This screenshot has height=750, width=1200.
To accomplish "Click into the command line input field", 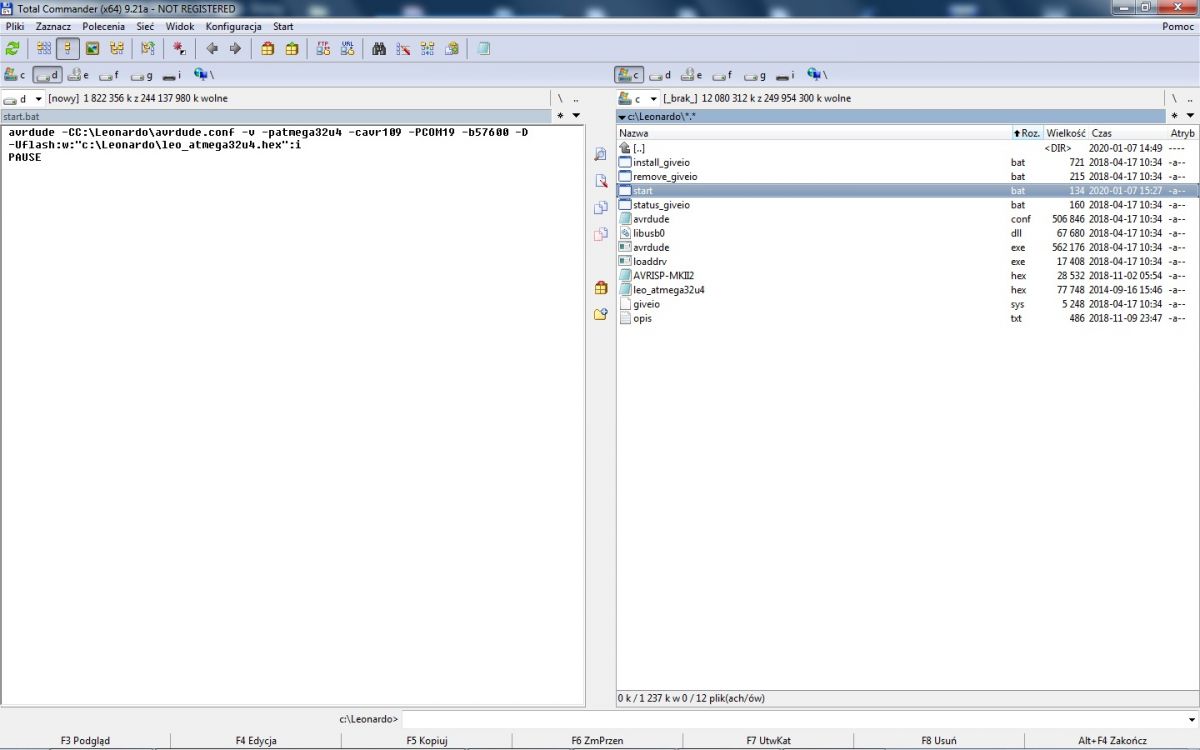I will (793, 719).
